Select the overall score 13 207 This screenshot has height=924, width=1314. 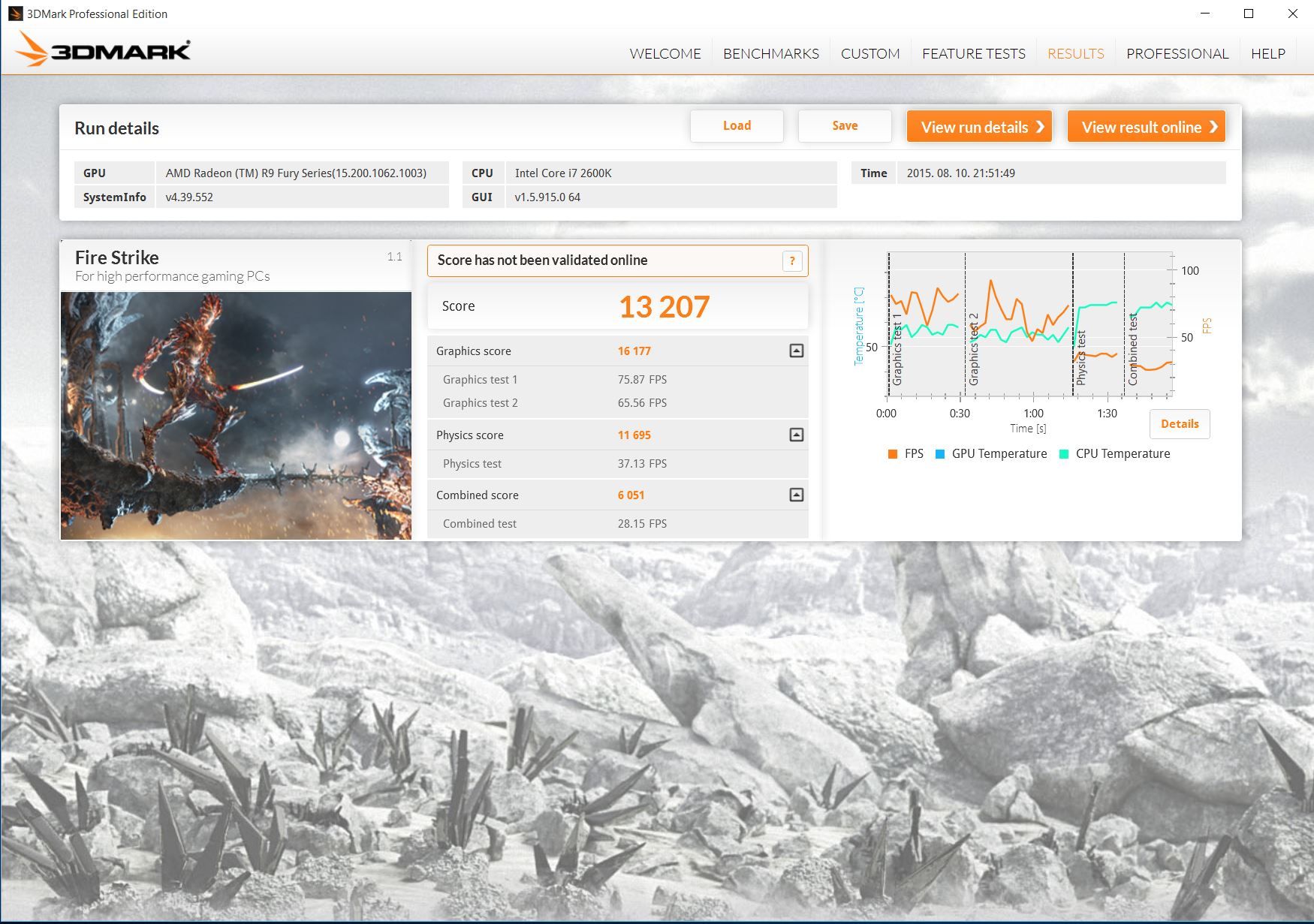click(x=664, y=306)
